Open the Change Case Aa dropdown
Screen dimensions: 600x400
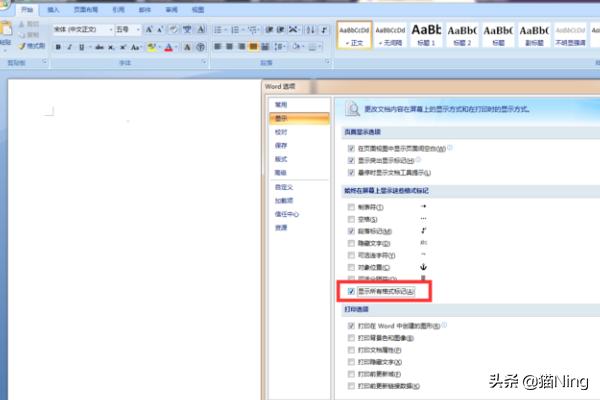[135, 47]
